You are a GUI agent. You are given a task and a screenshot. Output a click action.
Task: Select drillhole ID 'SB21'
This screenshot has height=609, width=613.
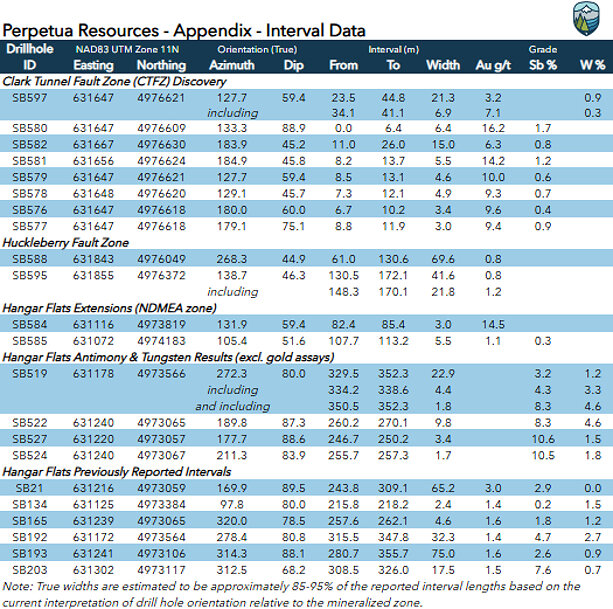(x=30, y=488)
